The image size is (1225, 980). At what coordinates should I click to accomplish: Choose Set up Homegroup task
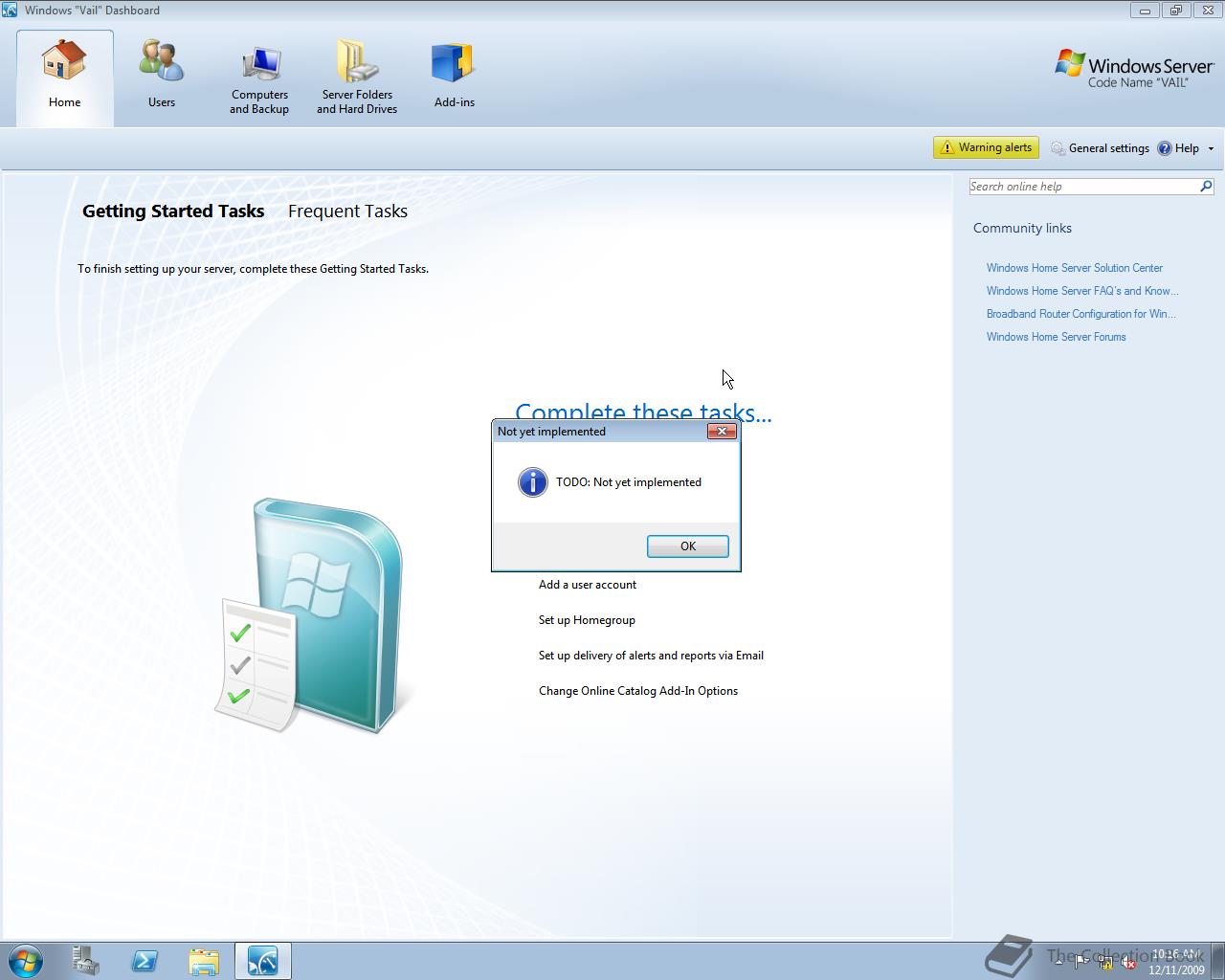point(587,620)
